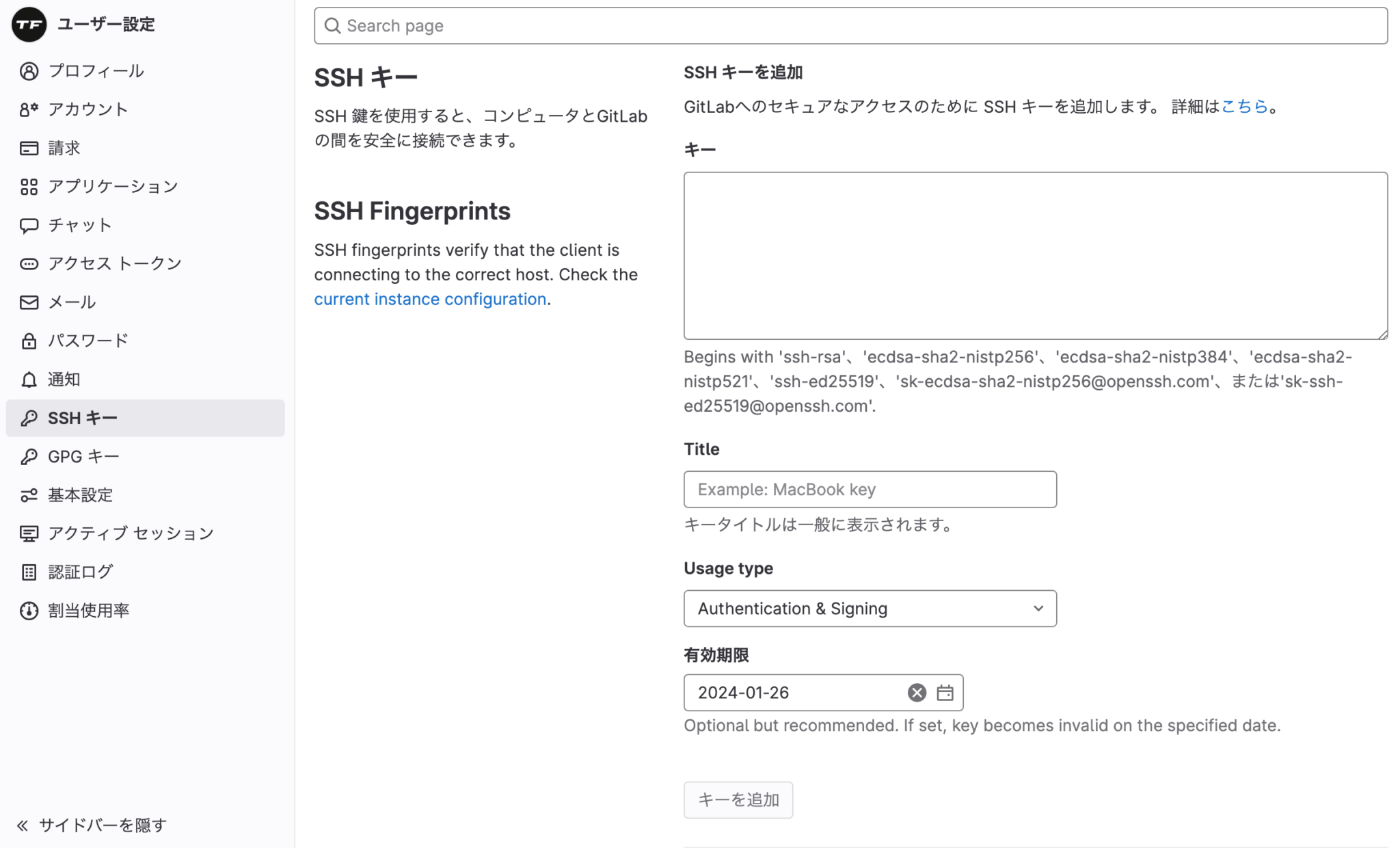Open the 基本設定 section
The height and width of the screenshot is (848, 1400).
80,494
